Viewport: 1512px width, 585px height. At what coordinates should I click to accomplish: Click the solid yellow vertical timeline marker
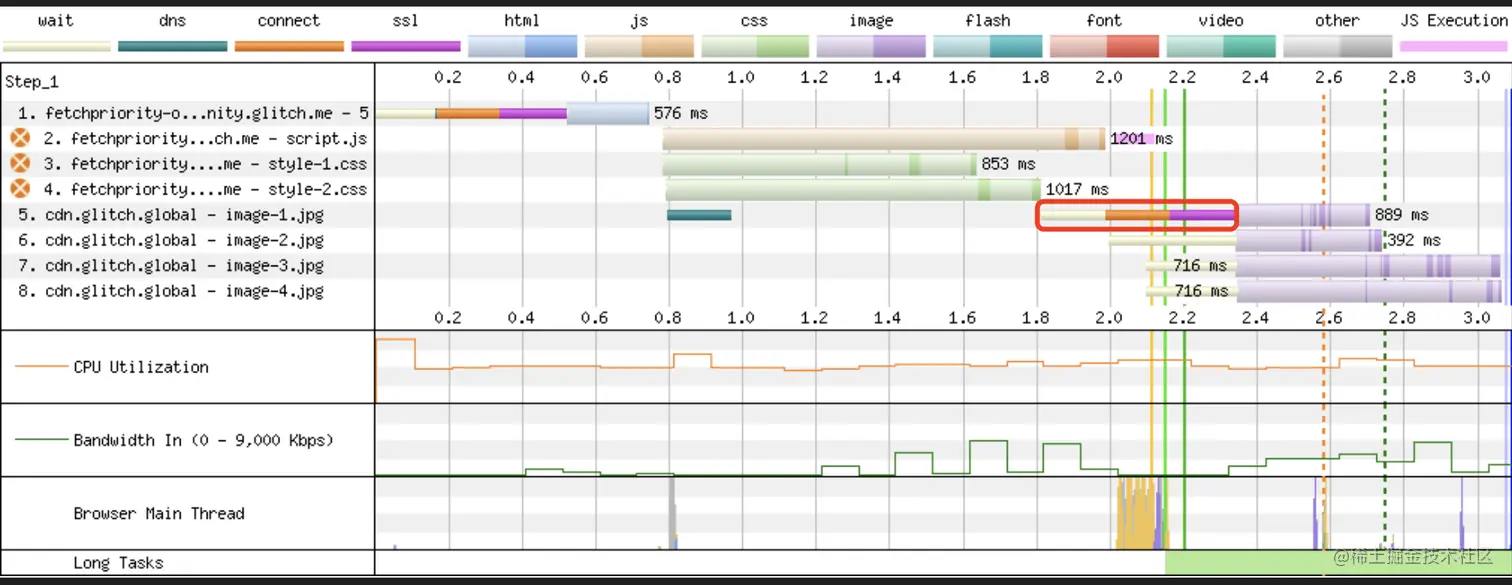click(x=1152, y=320)
